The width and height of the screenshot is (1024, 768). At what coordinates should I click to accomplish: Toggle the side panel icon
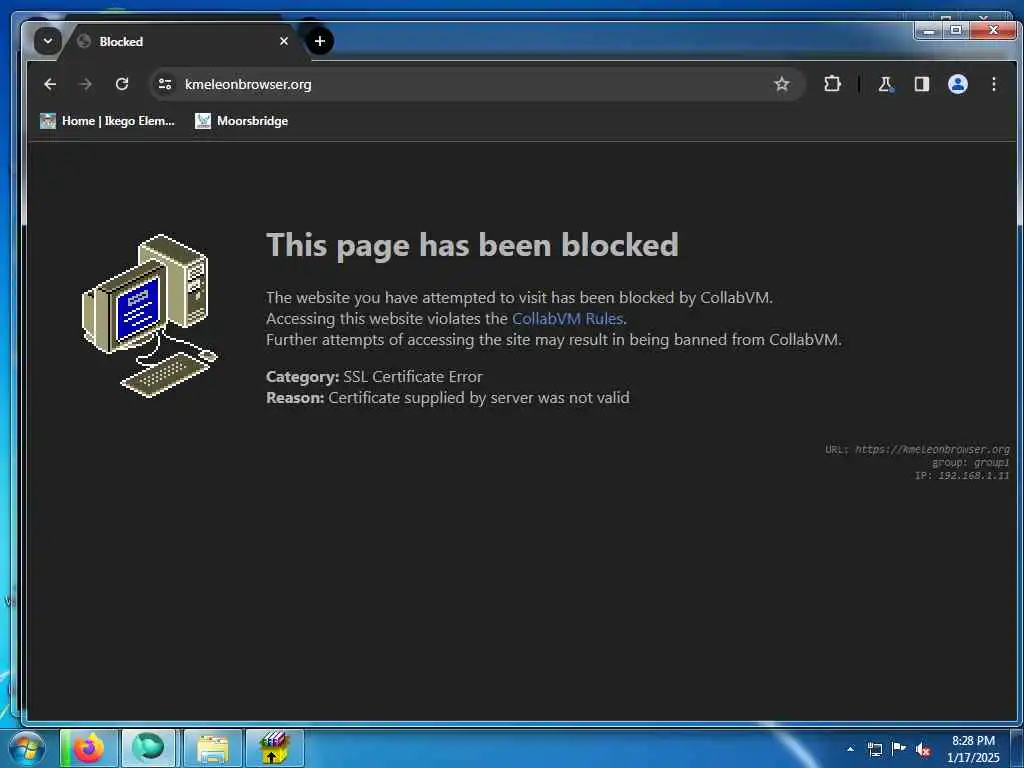point(921,84)
